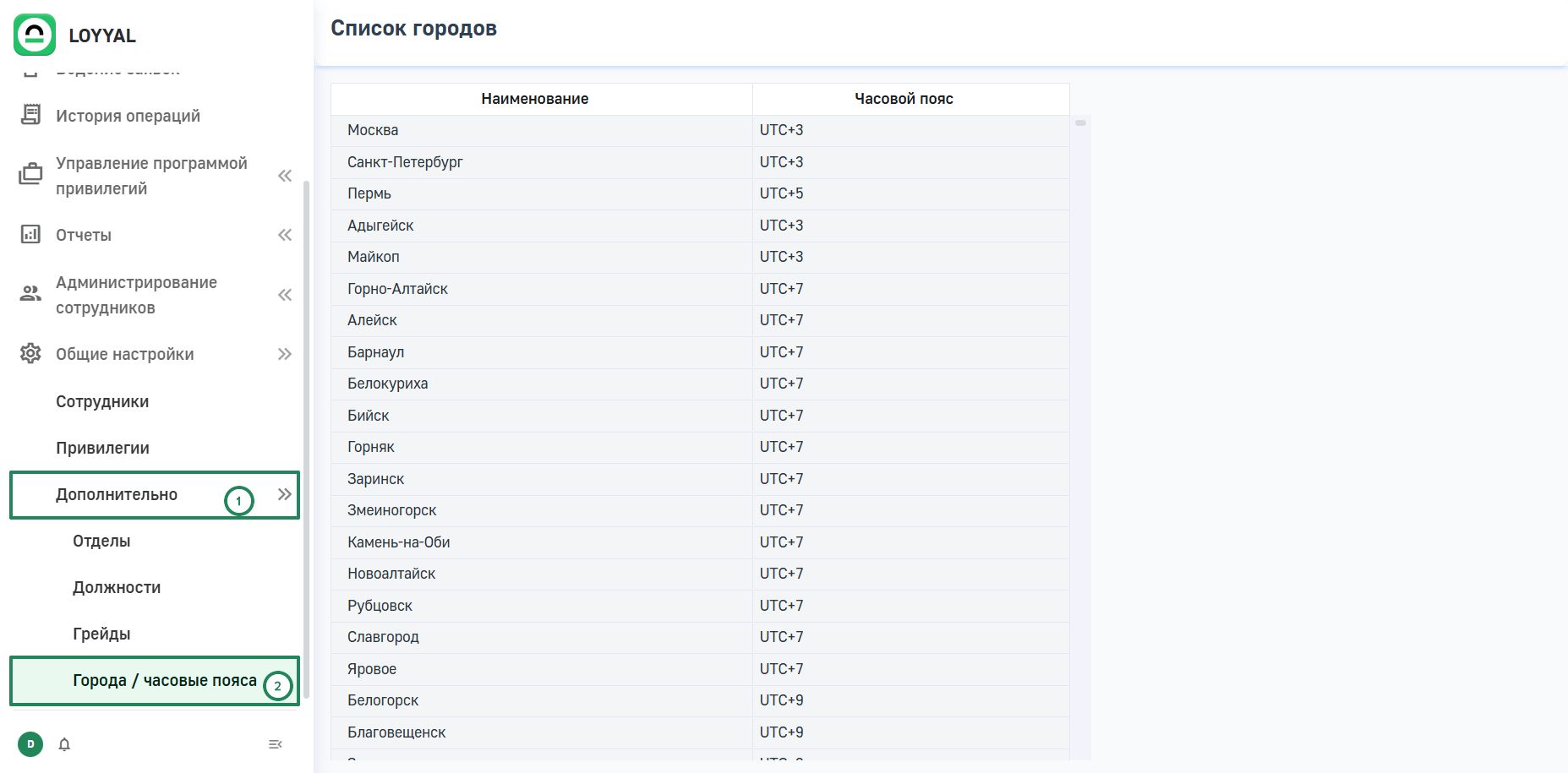This screenshot has height=773, width=1568.
Task: Click the operations history receipt icon
Action: (30, 115)
